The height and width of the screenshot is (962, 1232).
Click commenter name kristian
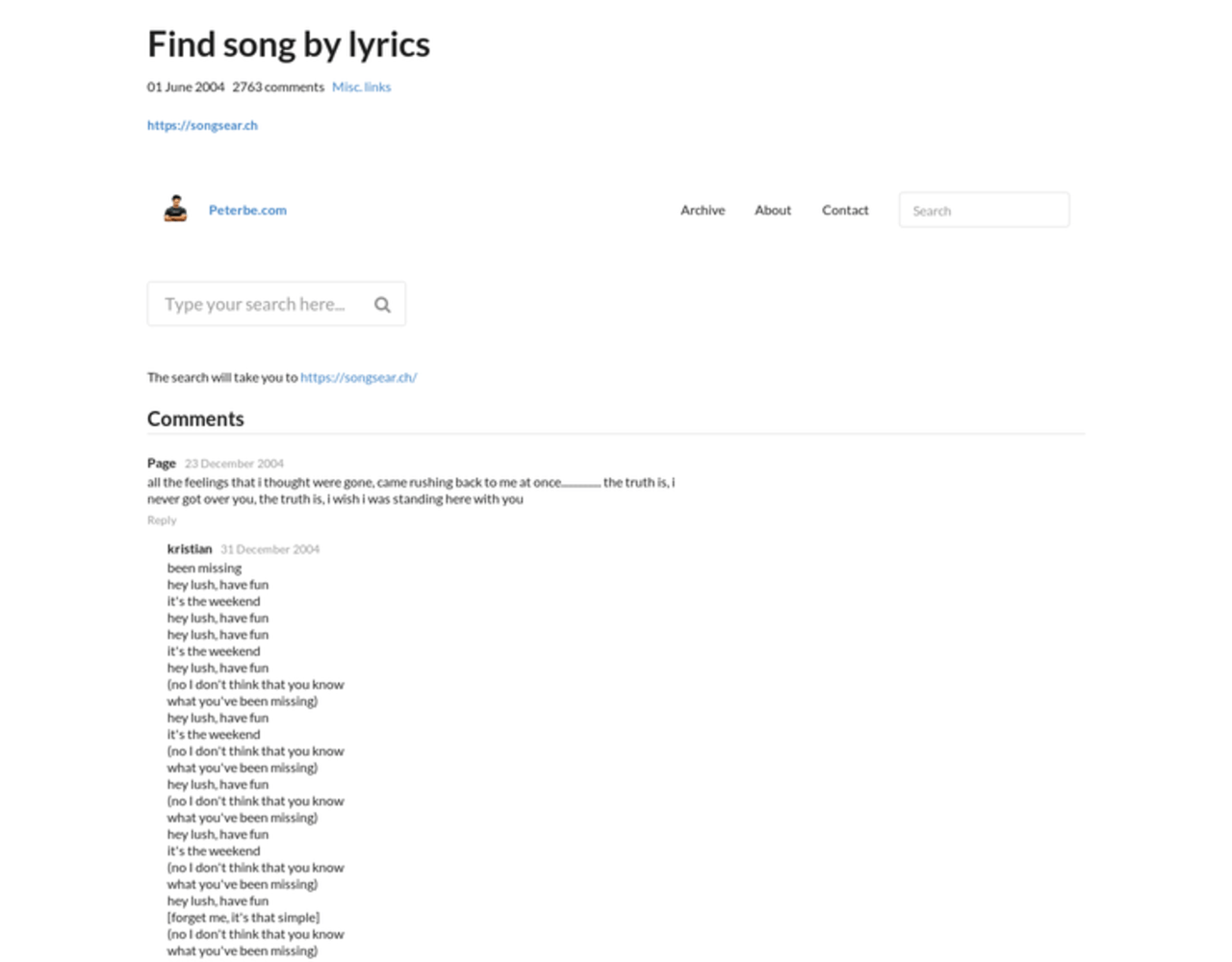[x=190, y=549]
